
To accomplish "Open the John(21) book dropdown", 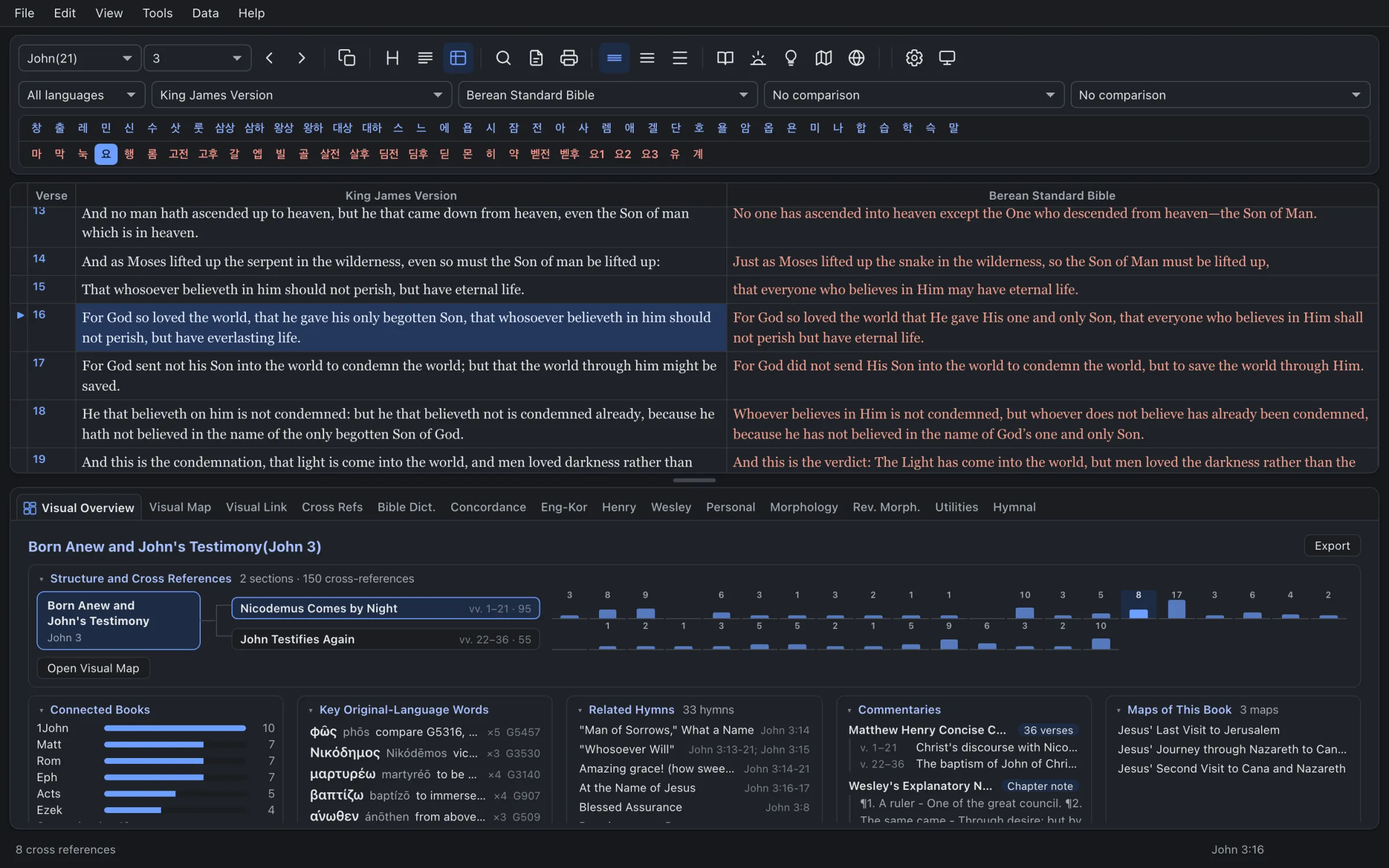I will tap(80, 58).
